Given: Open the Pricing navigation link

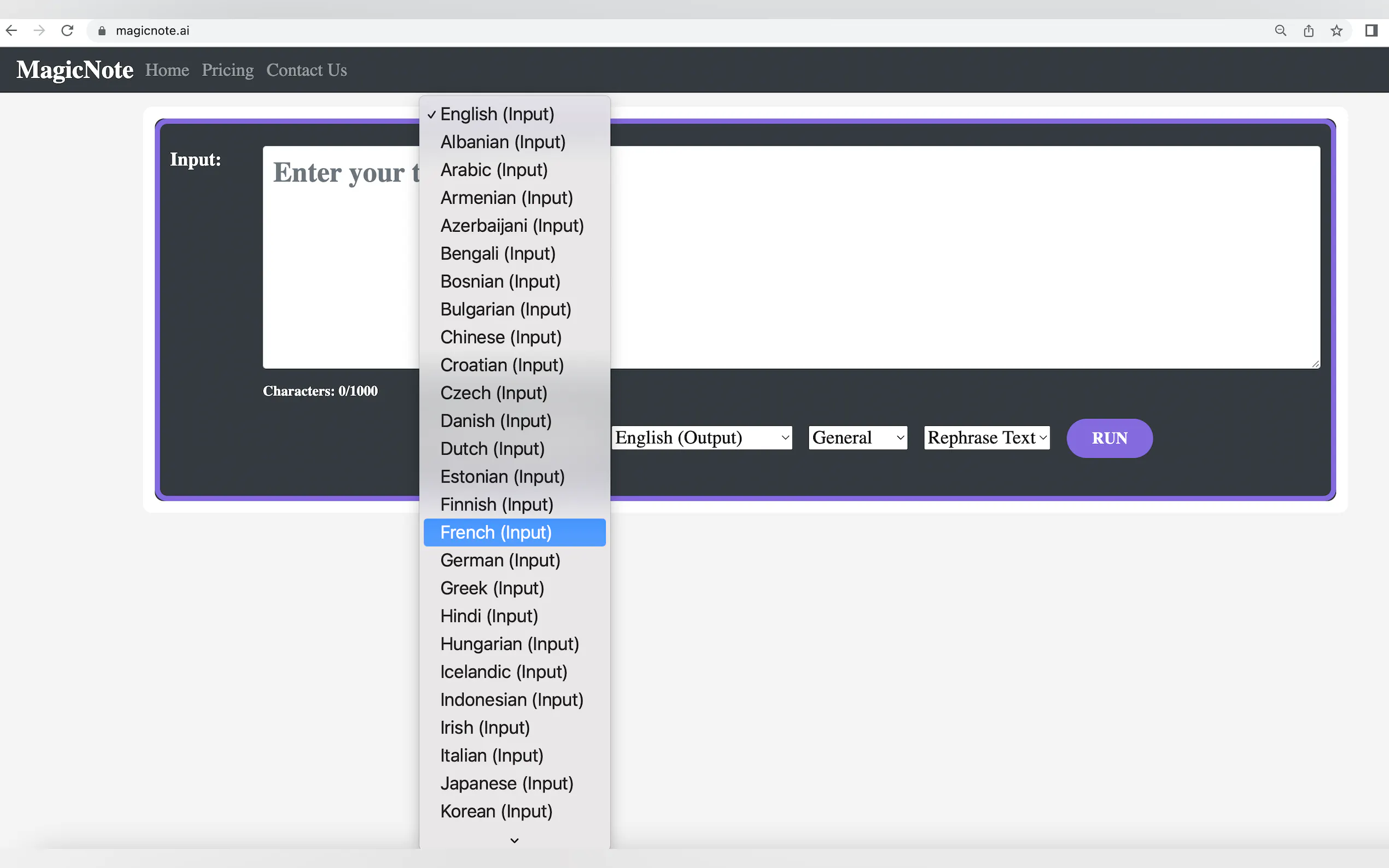Looking at the screenshot, I should click(x=227, y=70).
